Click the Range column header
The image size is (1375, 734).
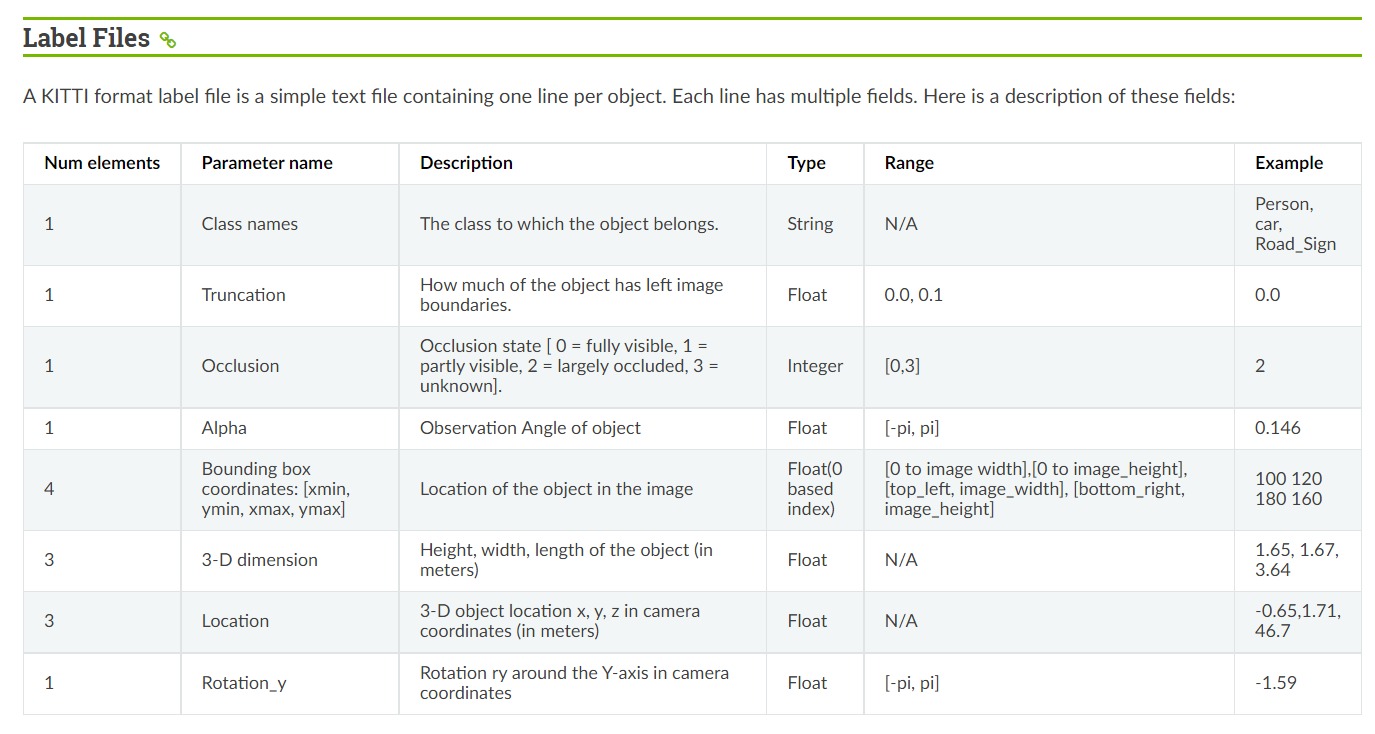coord(909,163)
